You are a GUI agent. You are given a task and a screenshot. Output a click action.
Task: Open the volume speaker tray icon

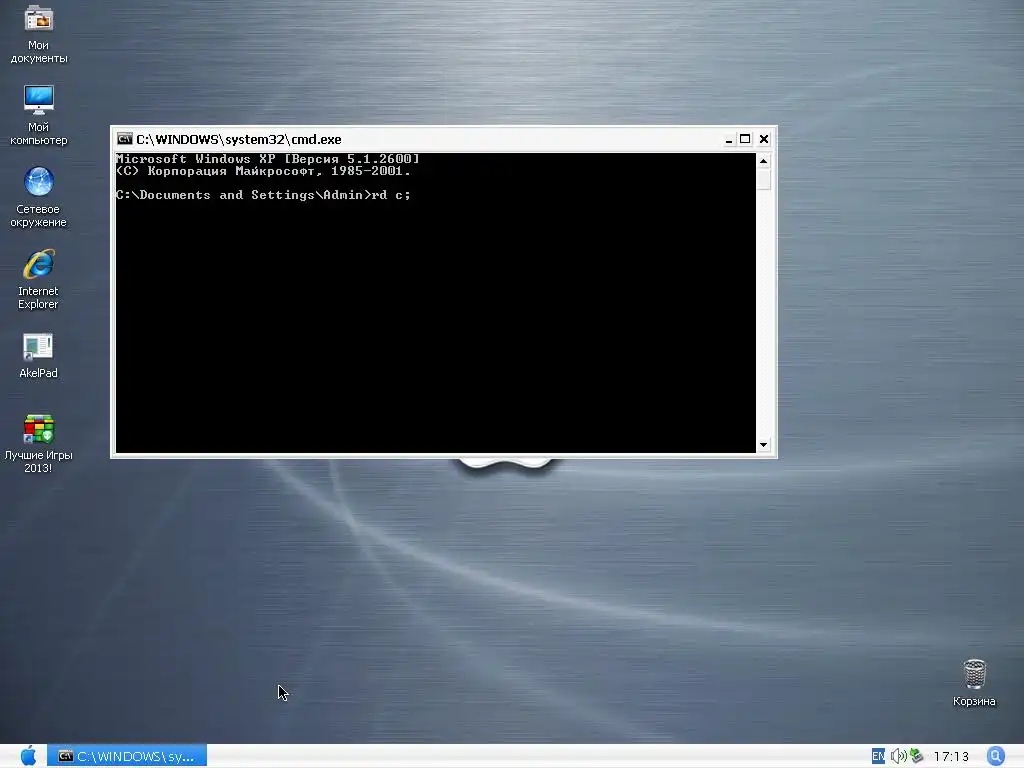(x=898, y=756)
